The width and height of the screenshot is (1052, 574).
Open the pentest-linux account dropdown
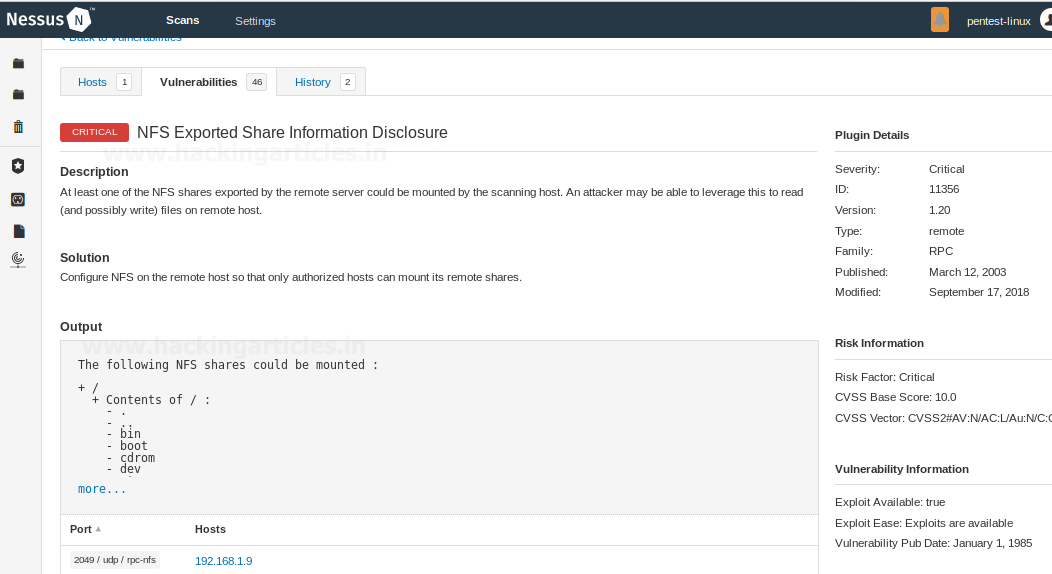[x=998, y=21]
